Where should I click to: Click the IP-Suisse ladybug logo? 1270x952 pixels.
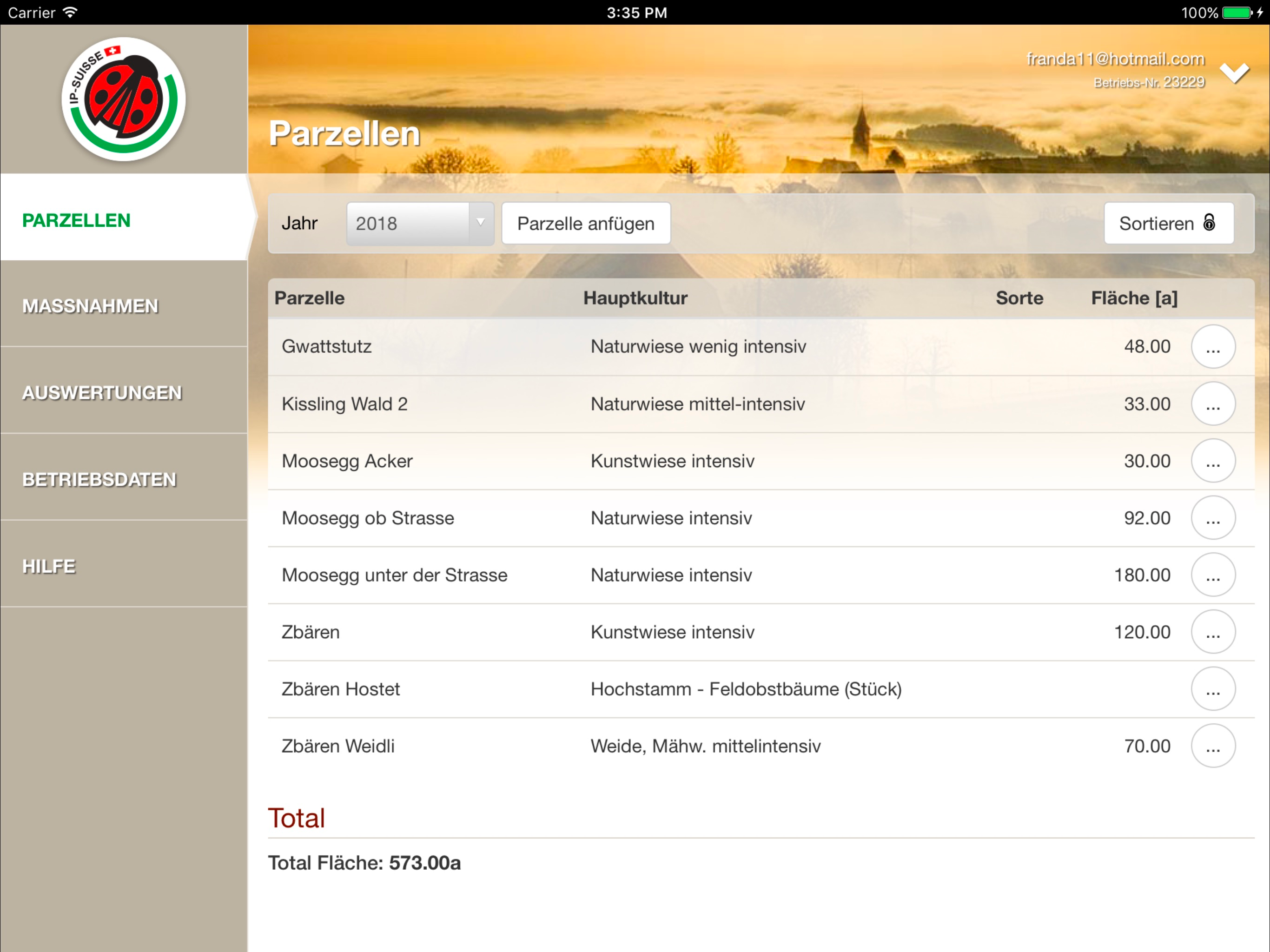[124, 99]
